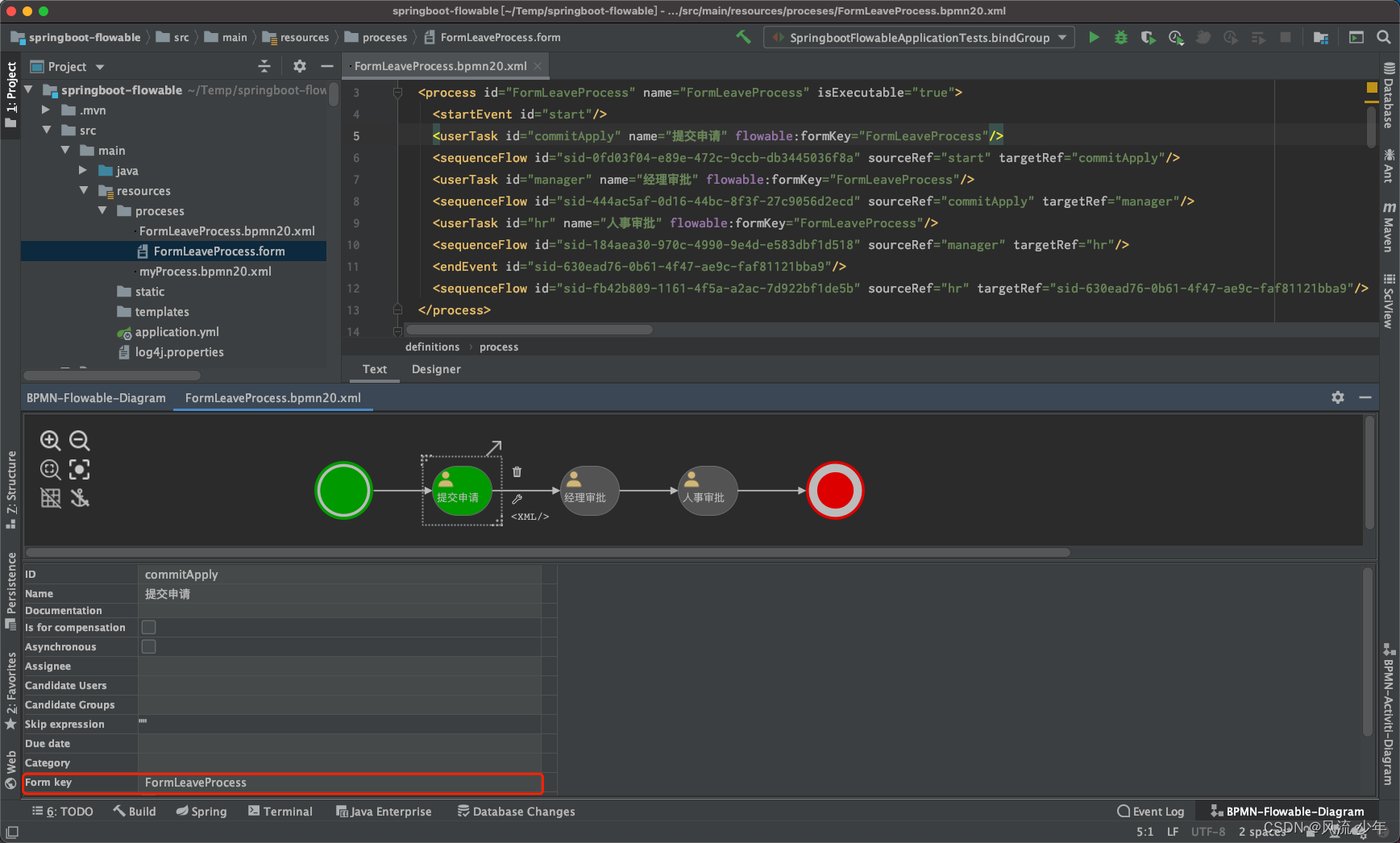The image size is (1400, 843).
Task: Click the <XML/> link beside the task
Action: tap(530, 517)
